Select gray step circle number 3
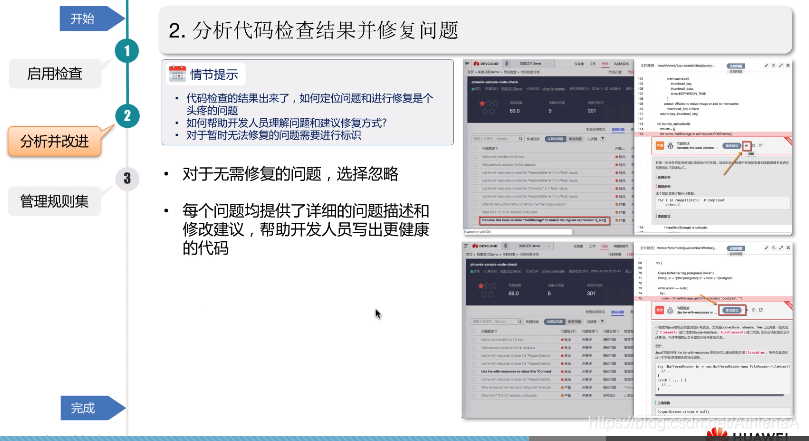 pos(127,179)
